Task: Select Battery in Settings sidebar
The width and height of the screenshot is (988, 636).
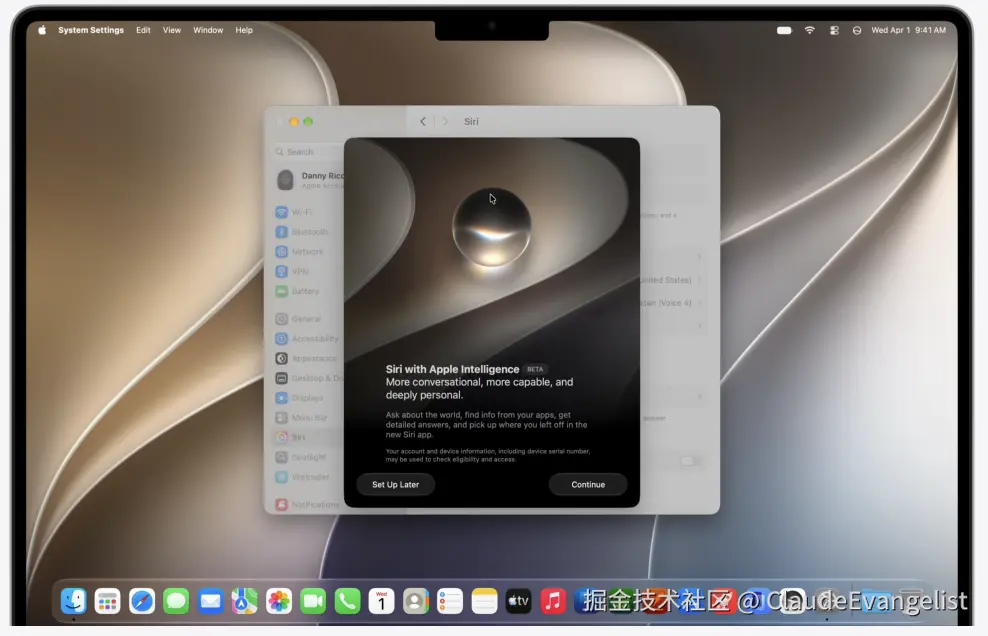Action: pos(309,291)
